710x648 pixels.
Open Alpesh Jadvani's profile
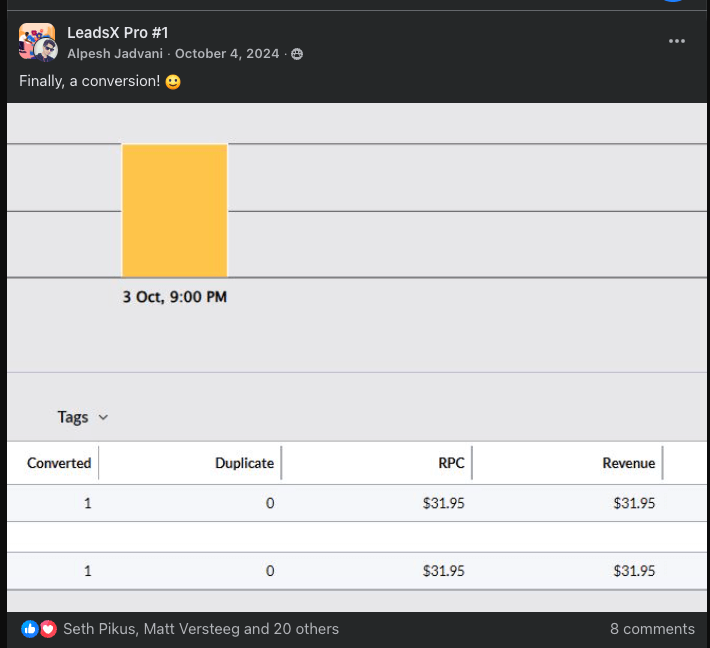[116, 54]
